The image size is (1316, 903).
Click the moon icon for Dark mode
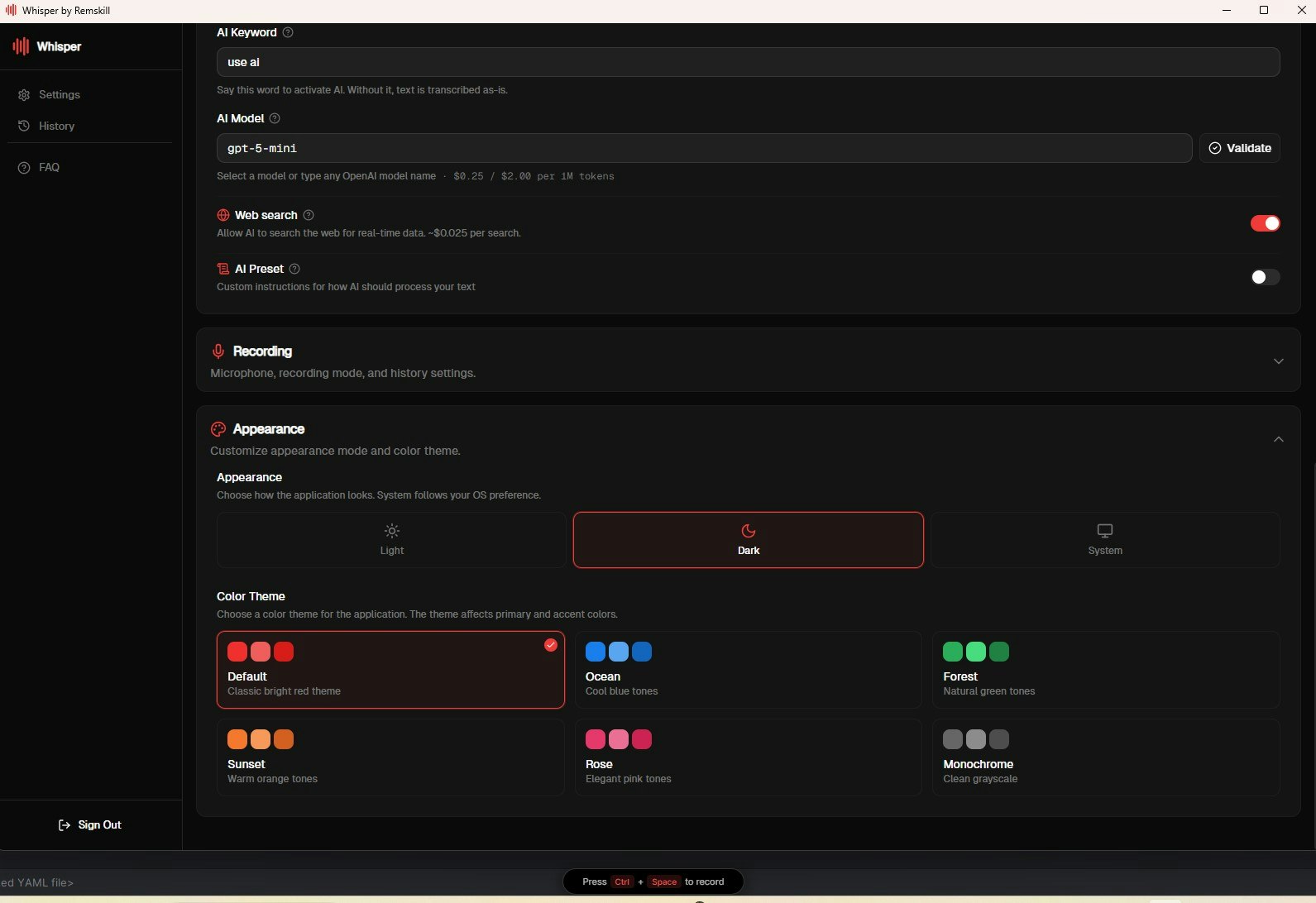tap(749, 531)
